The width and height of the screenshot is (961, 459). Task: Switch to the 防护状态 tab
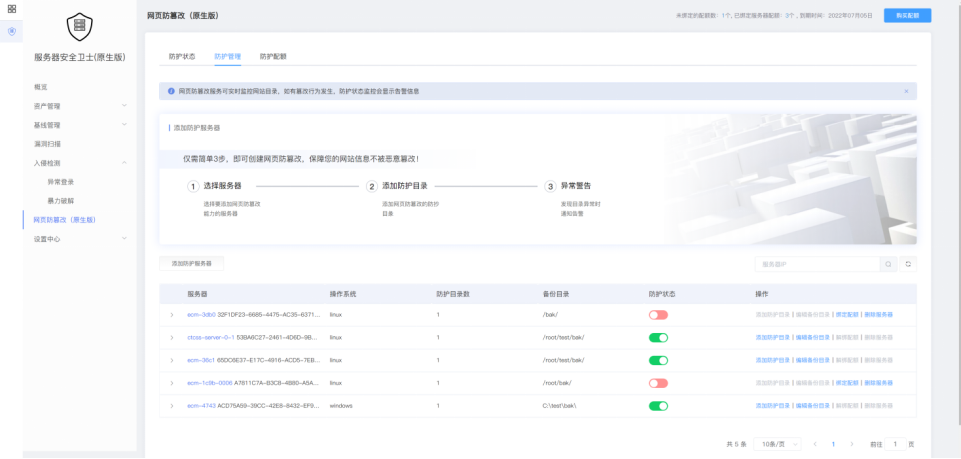[x=182, y=56]
